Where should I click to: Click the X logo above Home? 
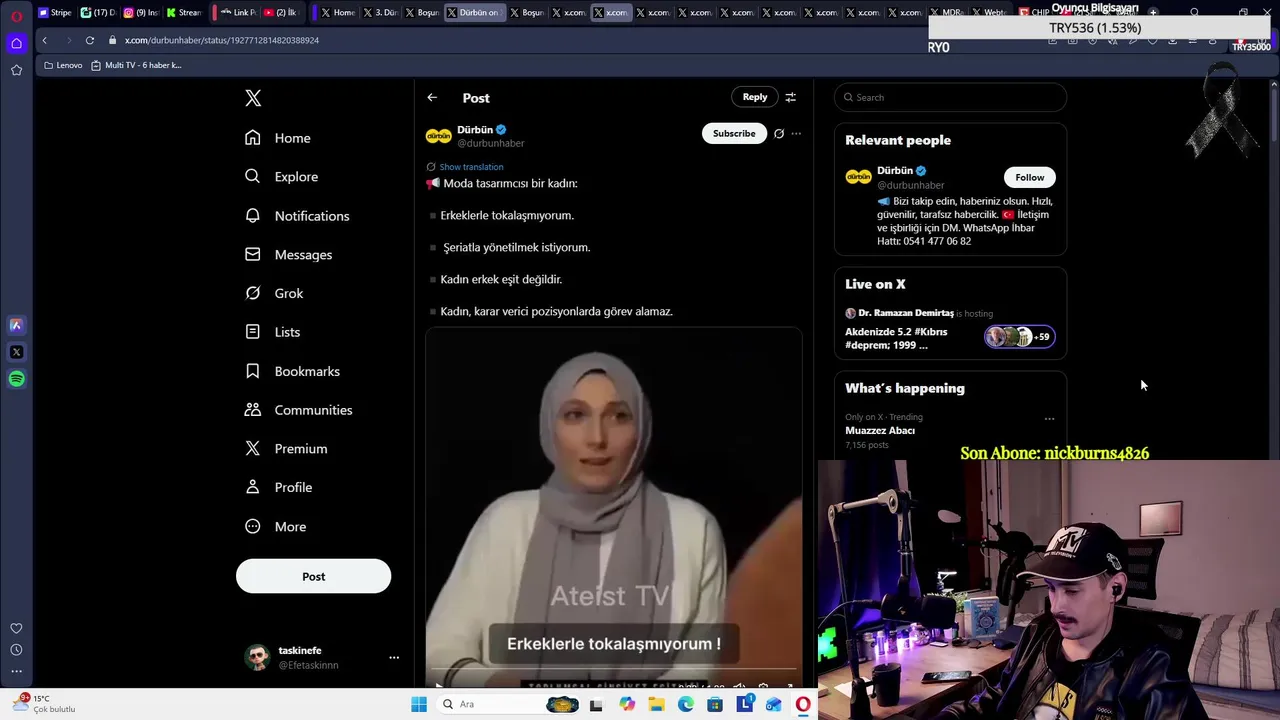253,98
